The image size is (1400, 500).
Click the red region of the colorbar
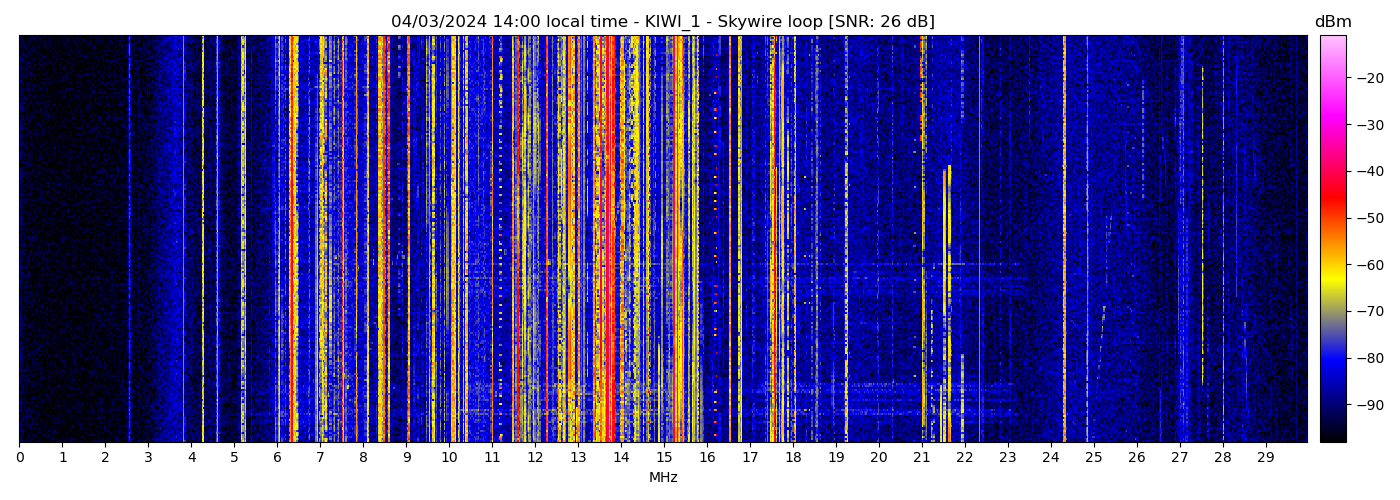(x=1332, y=200)
